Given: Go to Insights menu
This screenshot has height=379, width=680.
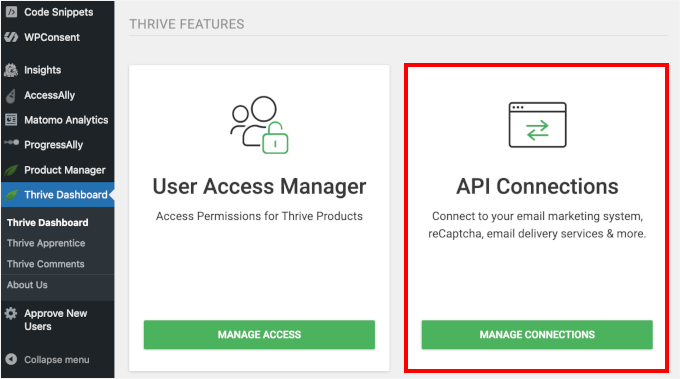Looking at the screenshot, I should coord(42,70).
